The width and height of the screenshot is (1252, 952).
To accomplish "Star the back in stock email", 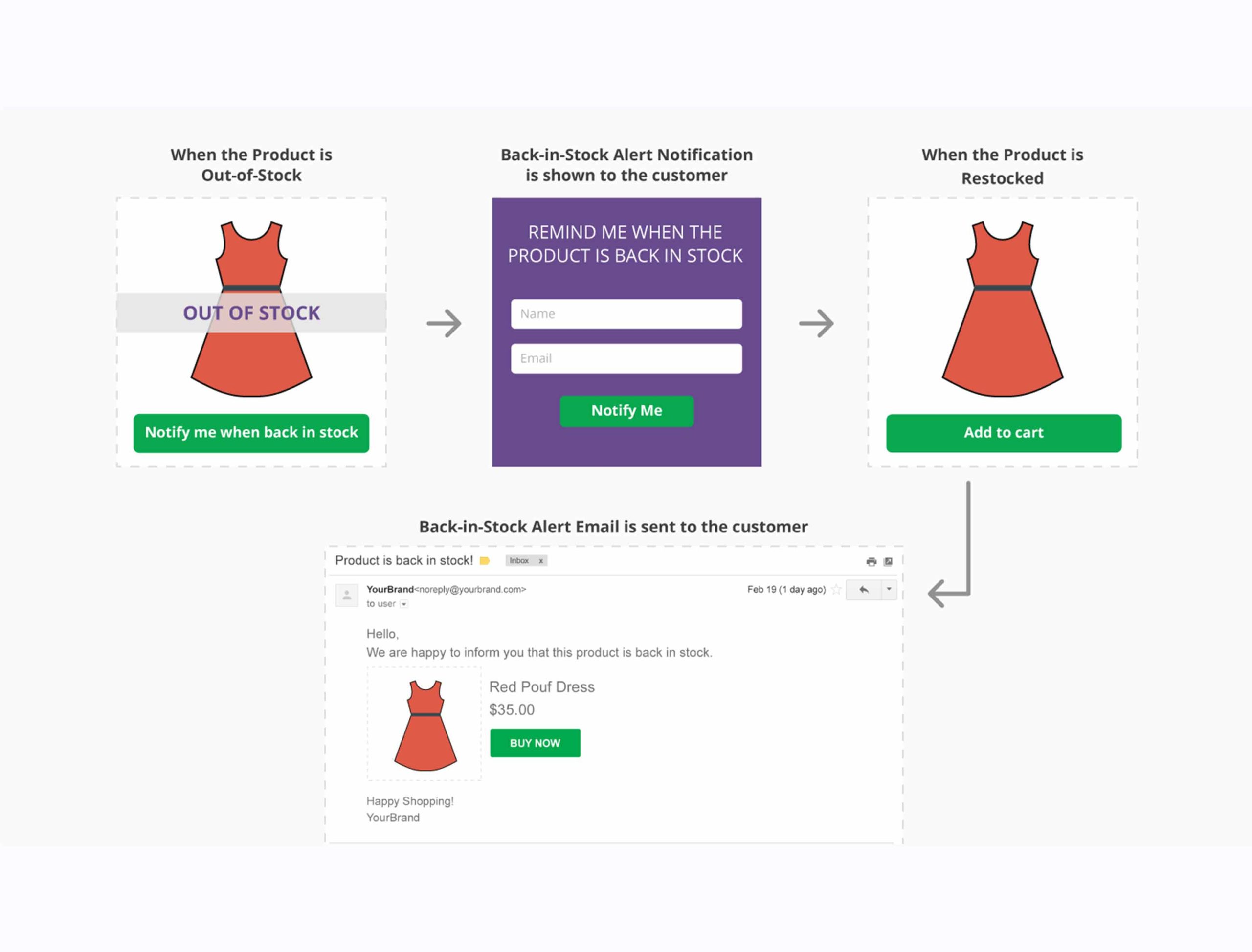I will pos(836,590).
